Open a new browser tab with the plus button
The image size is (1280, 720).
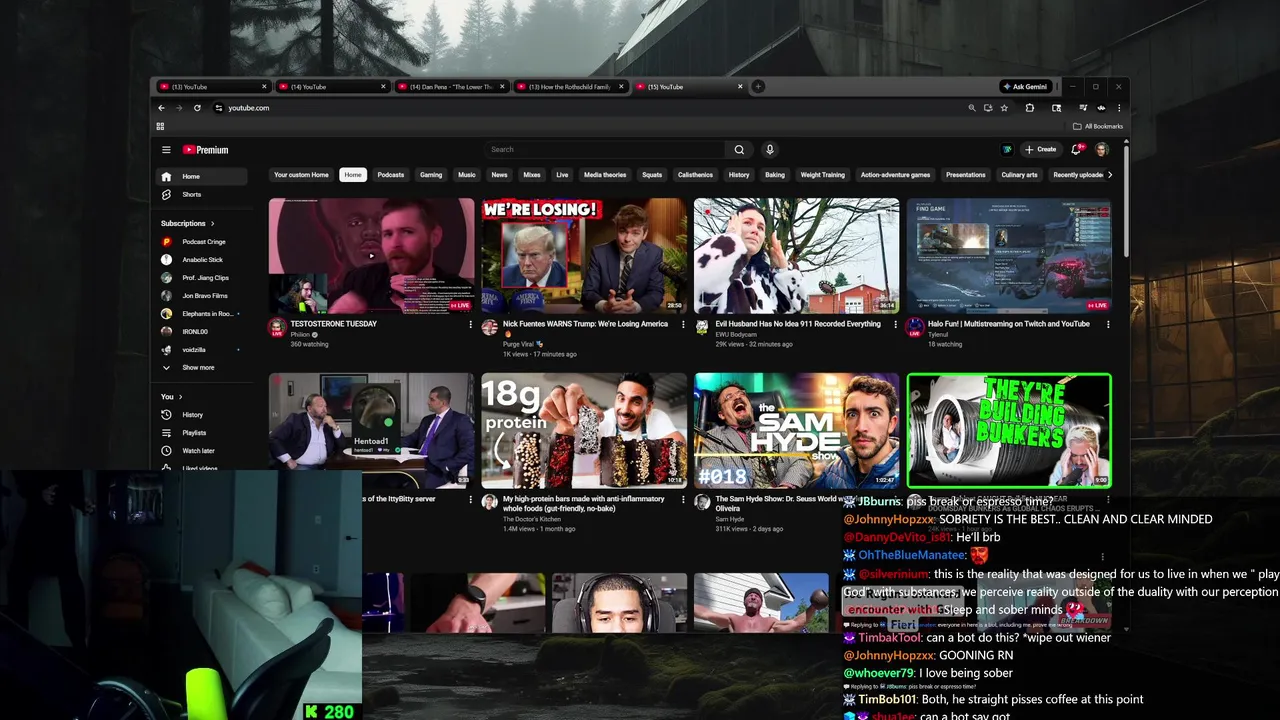coord(758,87)
